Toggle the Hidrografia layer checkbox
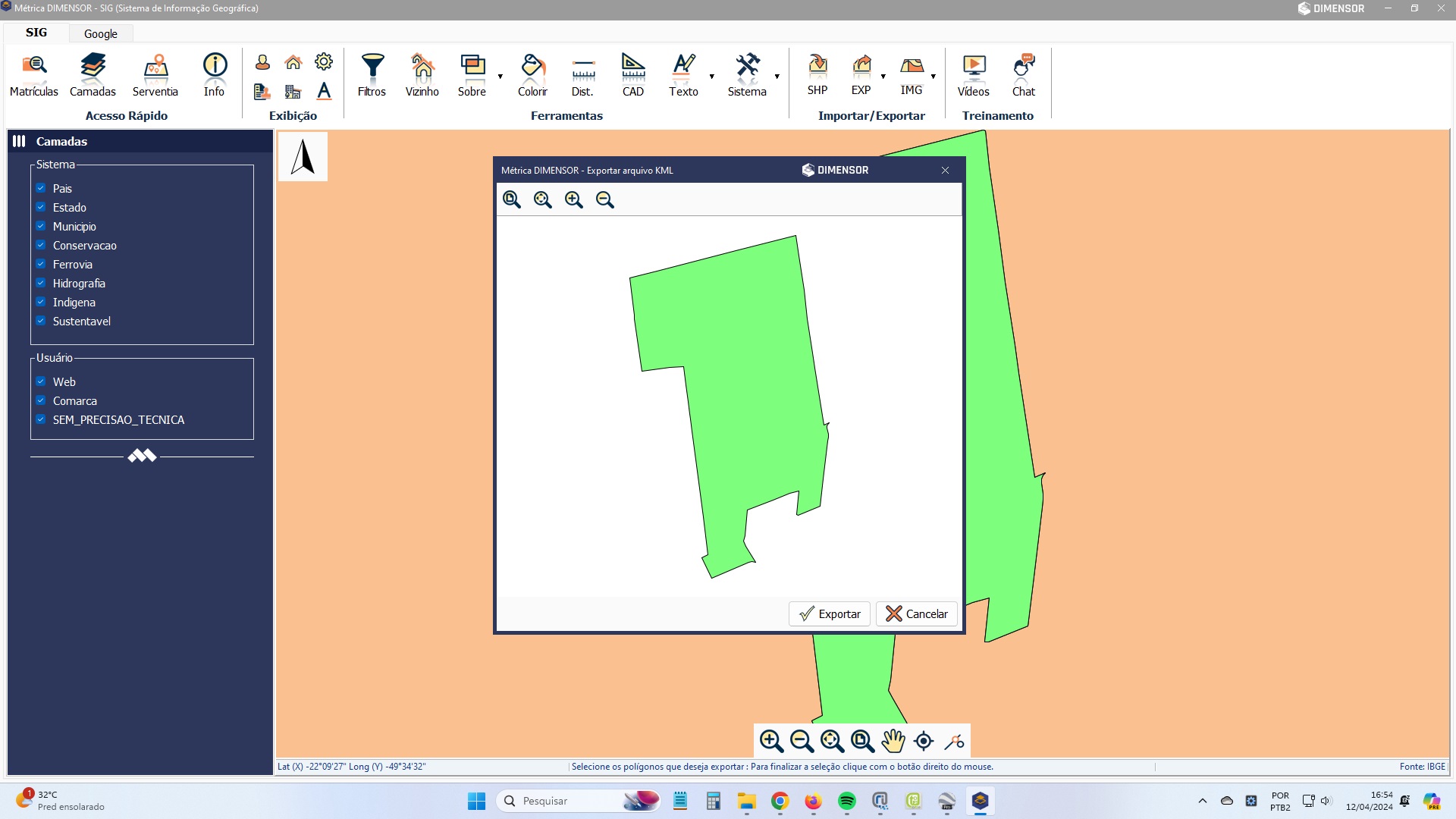 point(41,283)
